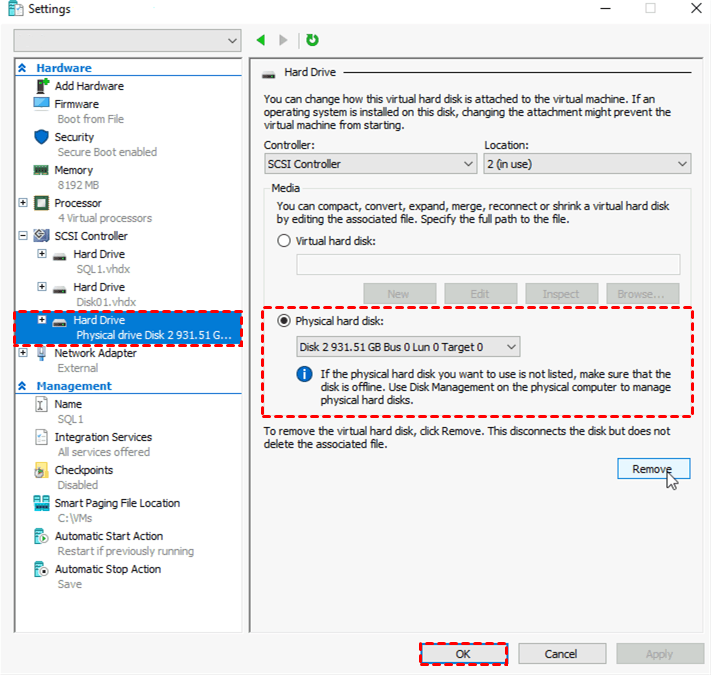
Task: Click the Integration Services icon
Action: pyautogui.click(x=41, y=437)
